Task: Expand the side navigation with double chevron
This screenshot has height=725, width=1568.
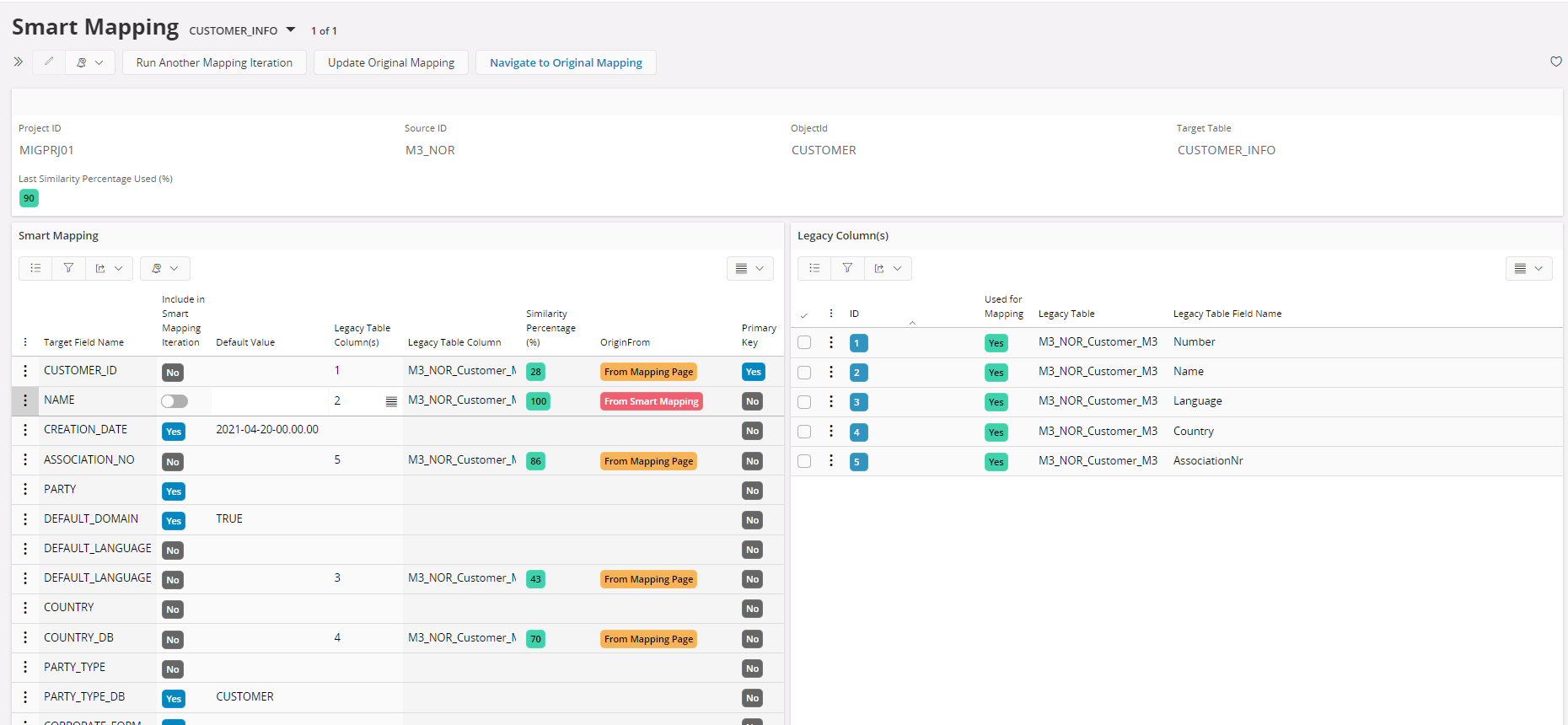Action: (19, 62)
